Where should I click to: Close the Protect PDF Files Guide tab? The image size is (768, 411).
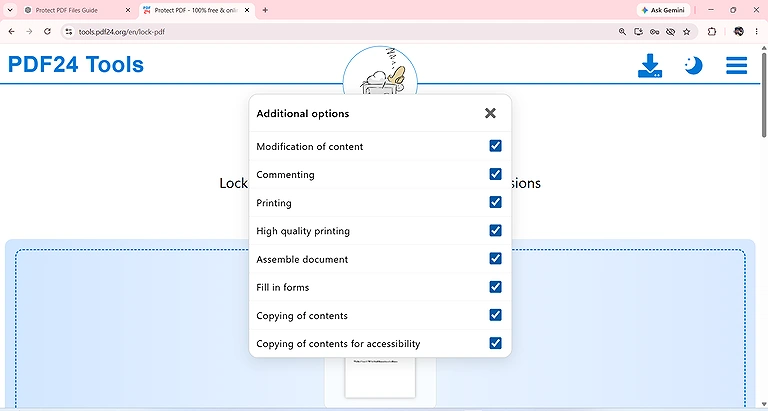[128, 10]
